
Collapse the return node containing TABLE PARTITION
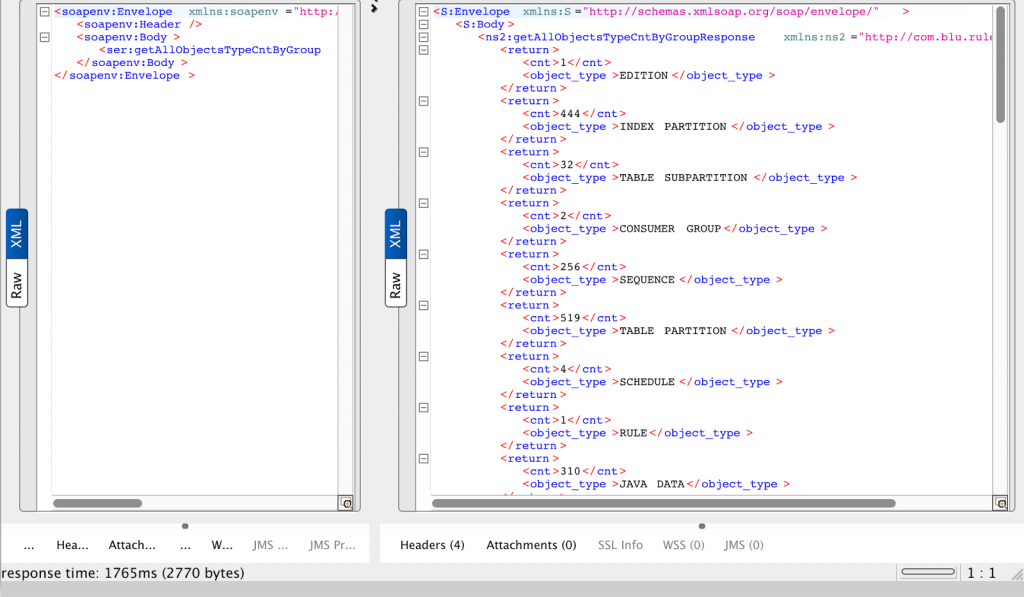(423, 305)
